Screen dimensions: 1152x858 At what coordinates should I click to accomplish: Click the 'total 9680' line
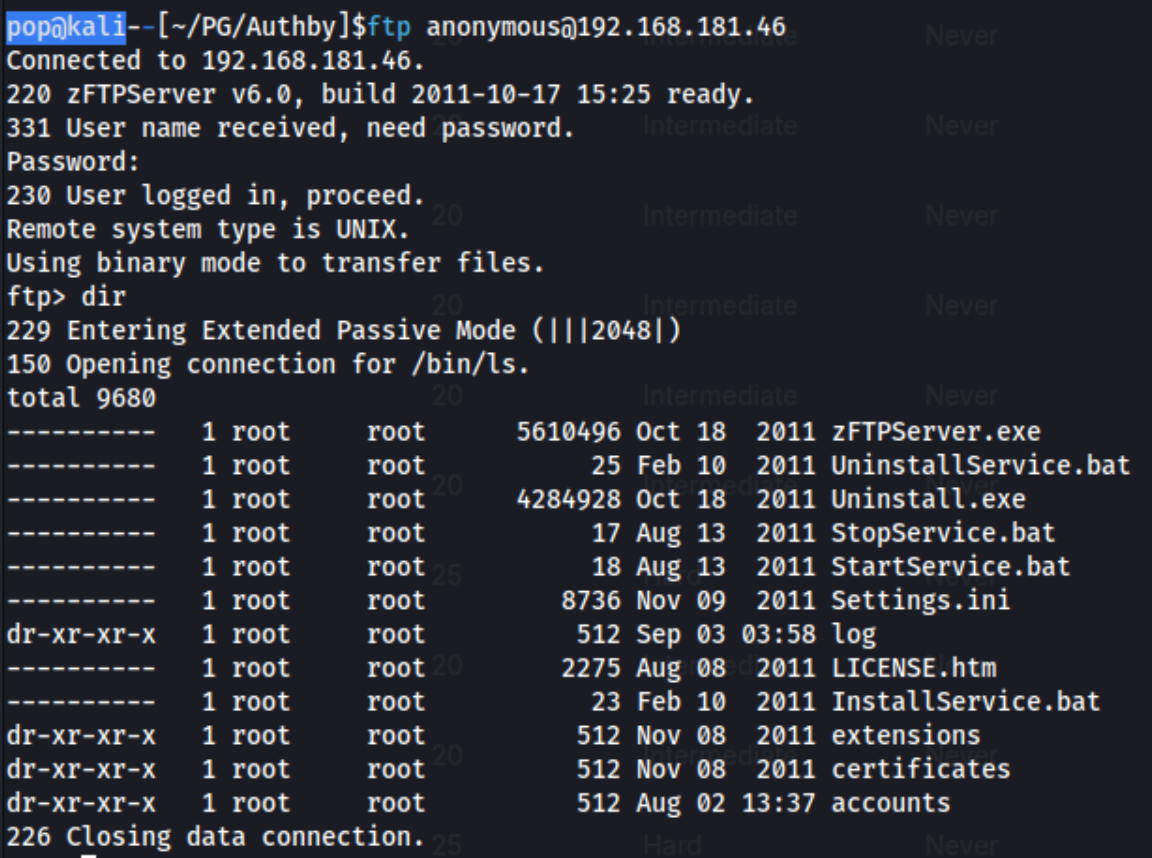coord(81,398)
